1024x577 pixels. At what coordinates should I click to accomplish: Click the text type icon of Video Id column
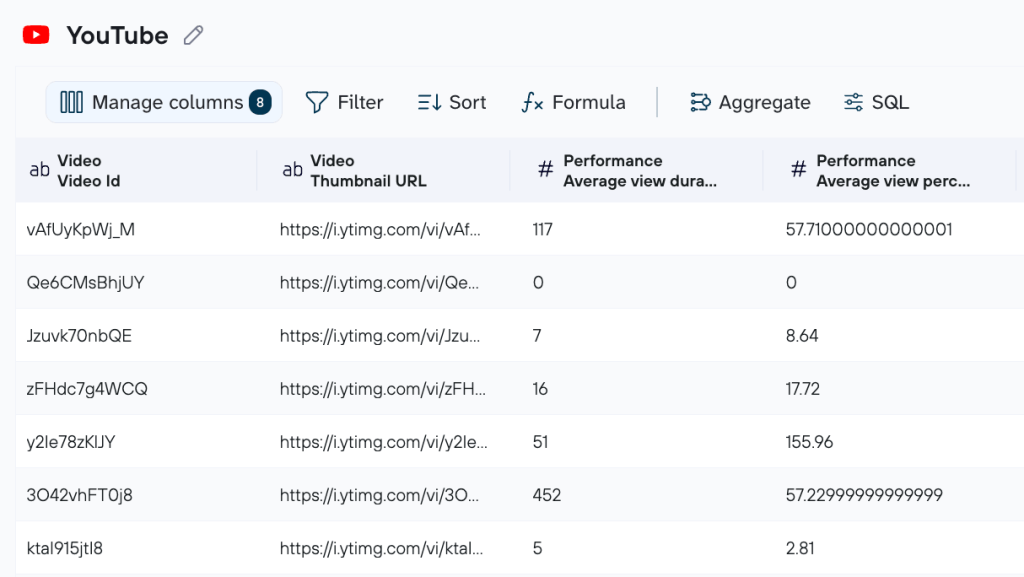coord(39,170)
